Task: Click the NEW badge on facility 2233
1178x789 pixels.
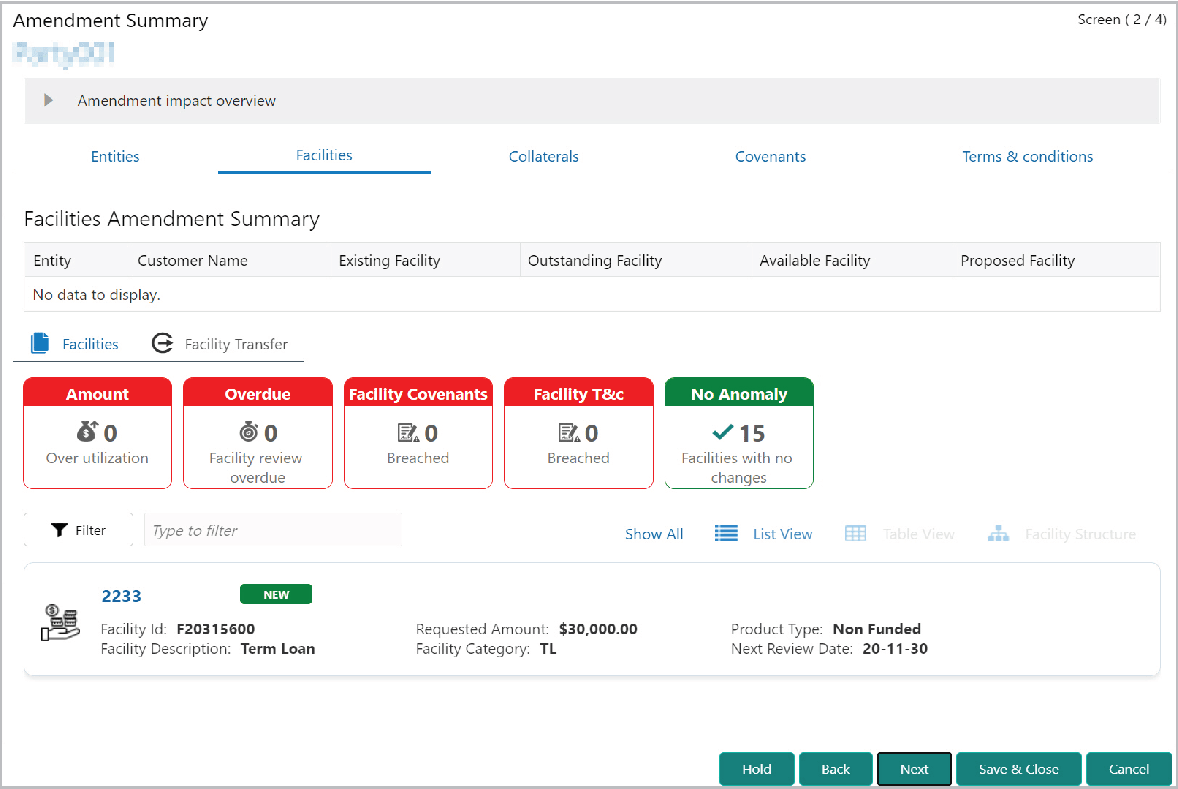Action: point(276,594)
